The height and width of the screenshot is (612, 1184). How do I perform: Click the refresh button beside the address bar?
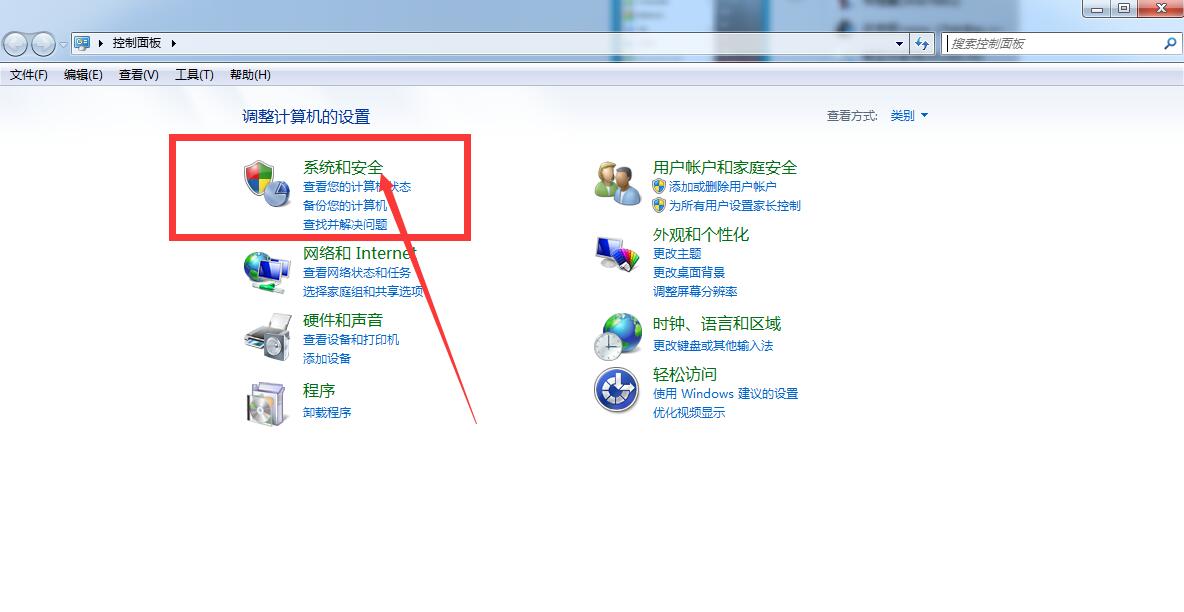922,44
